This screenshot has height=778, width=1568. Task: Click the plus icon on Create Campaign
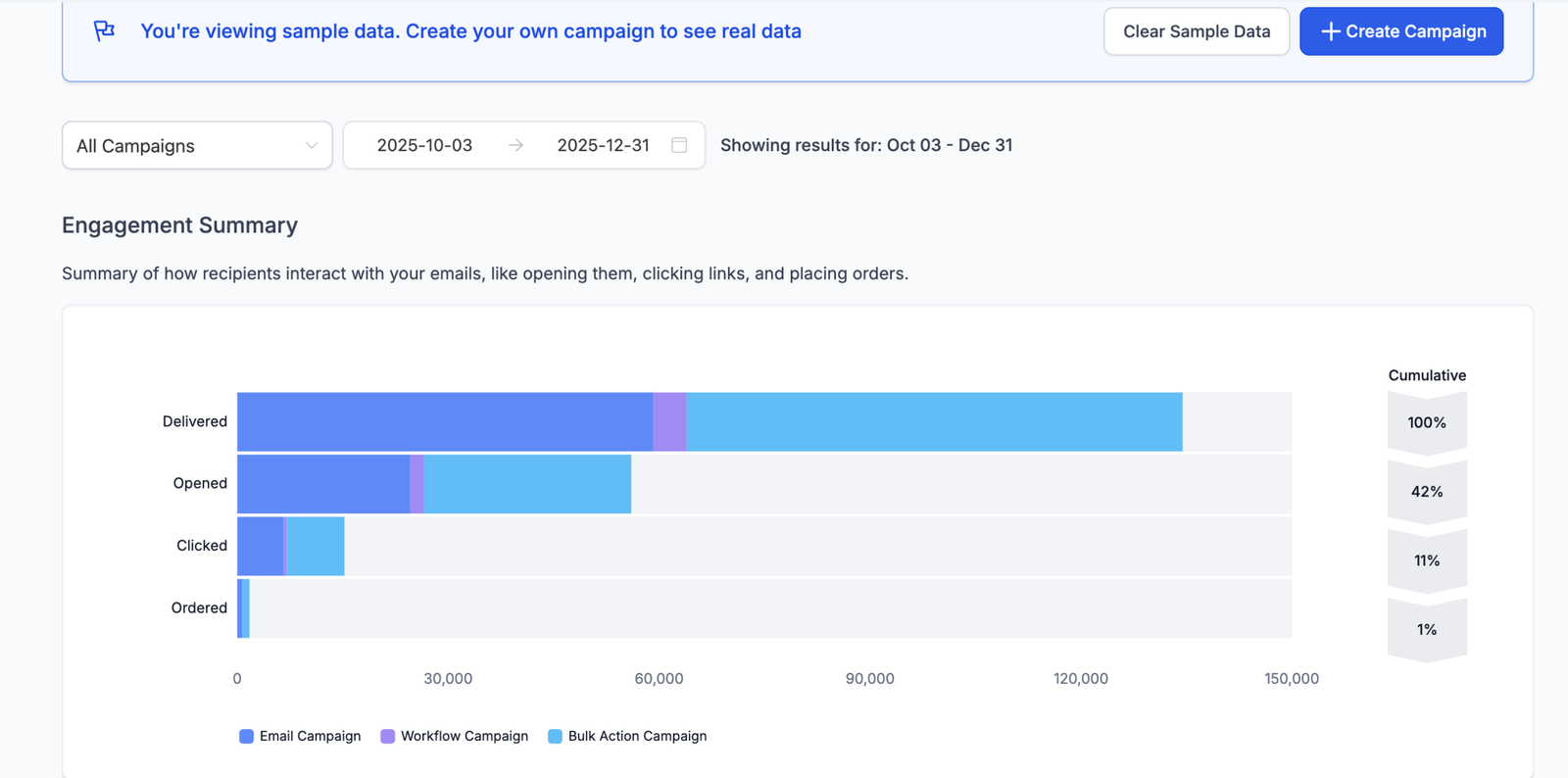1330,31
